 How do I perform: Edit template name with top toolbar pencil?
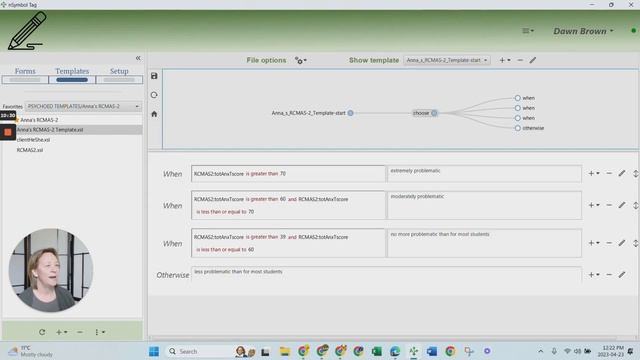click(533, 60)
